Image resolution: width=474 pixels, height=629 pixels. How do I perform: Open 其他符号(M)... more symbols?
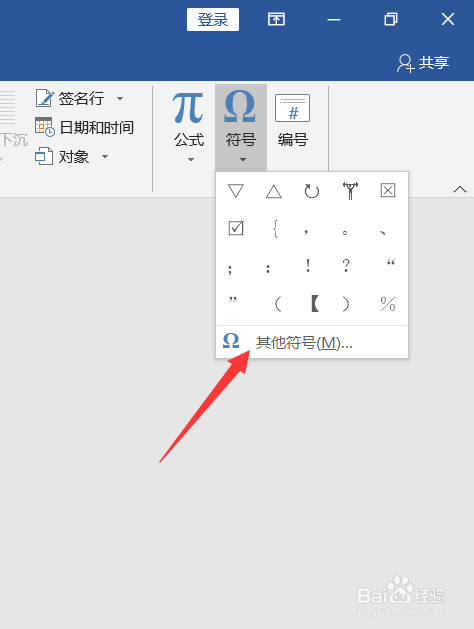pos(312,343)
